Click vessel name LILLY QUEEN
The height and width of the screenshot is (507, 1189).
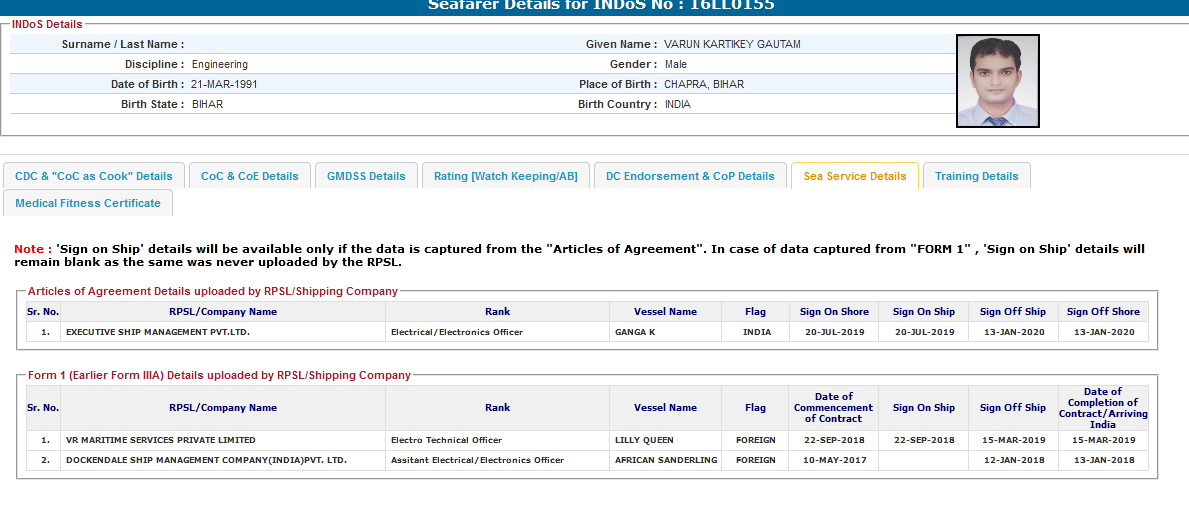[644, 440]
